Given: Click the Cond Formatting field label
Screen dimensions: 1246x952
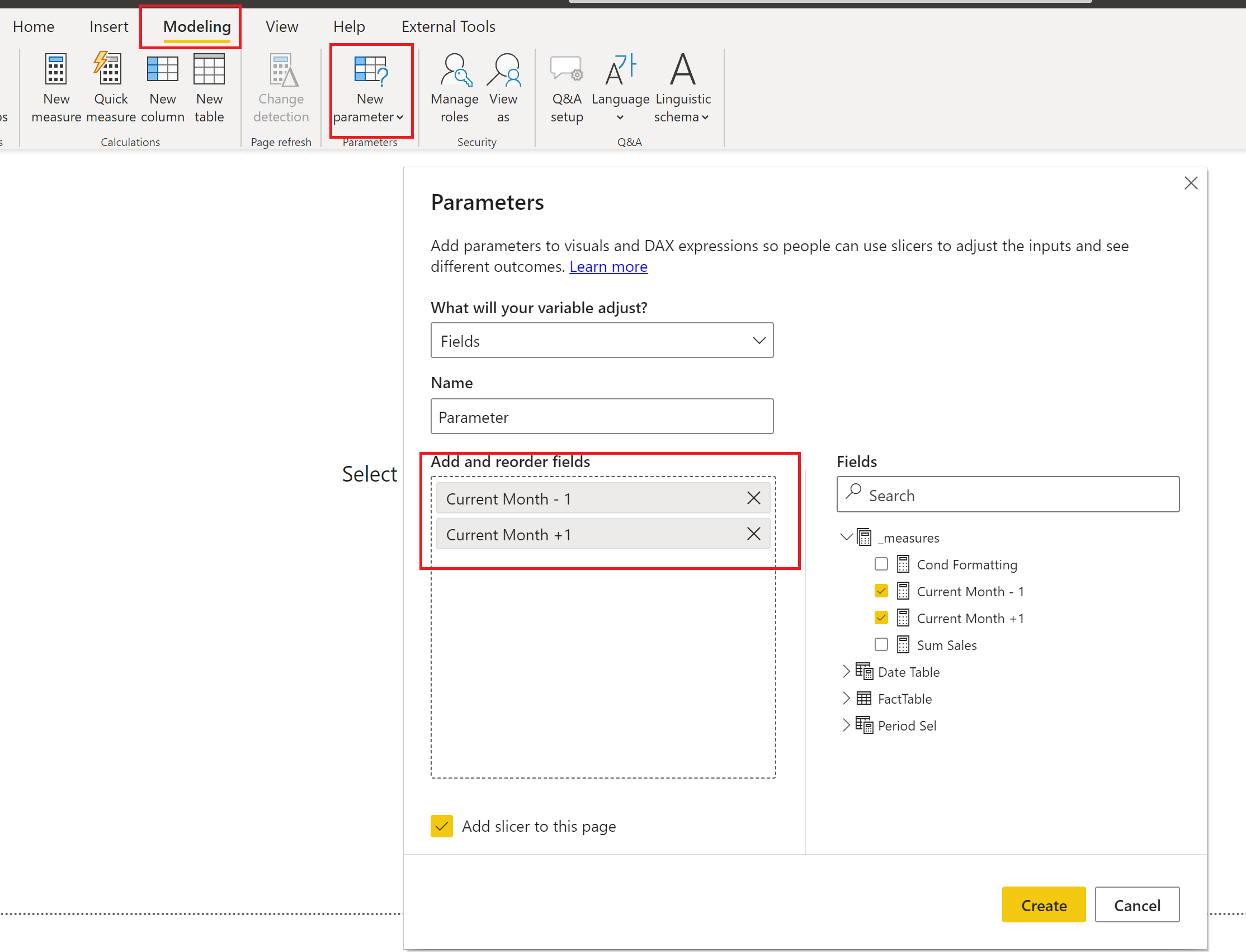Looking at the screenshot, I should (x=966, y=564).
